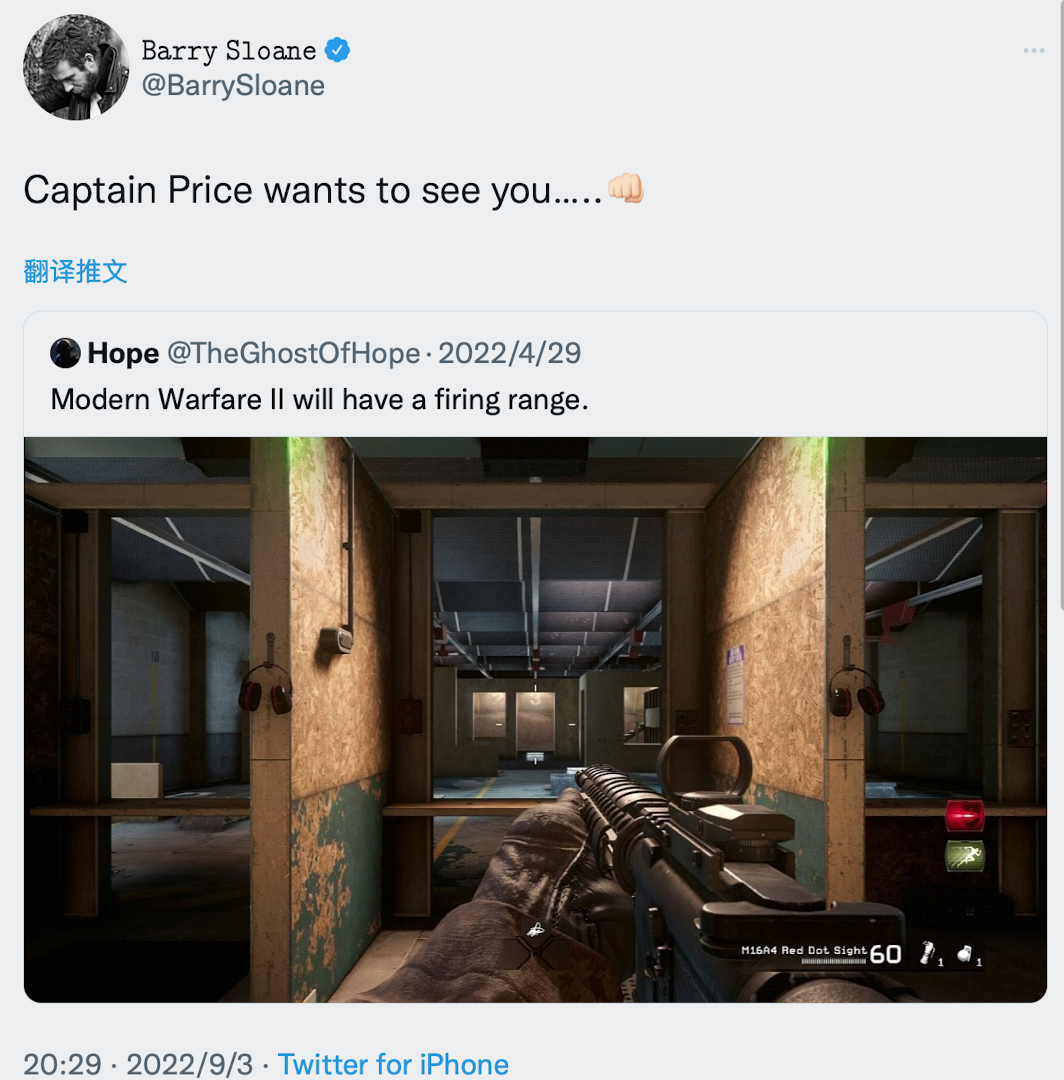Click the Twitter for iPhone source link
The height and width of the screenshot is (1080, 1064).
[x=393, y=1064]
